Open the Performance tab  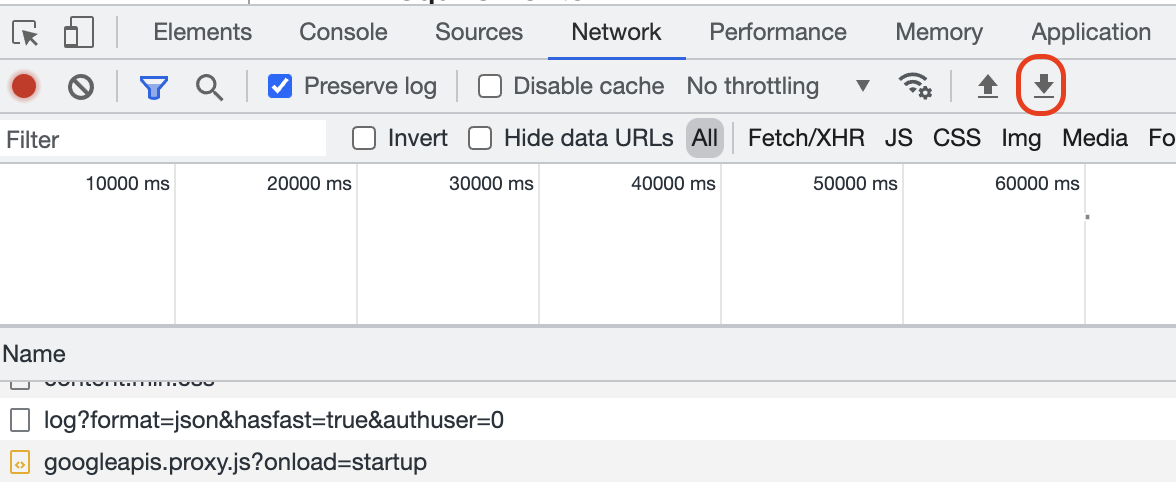pyautogui.click(x=778, y=32)
